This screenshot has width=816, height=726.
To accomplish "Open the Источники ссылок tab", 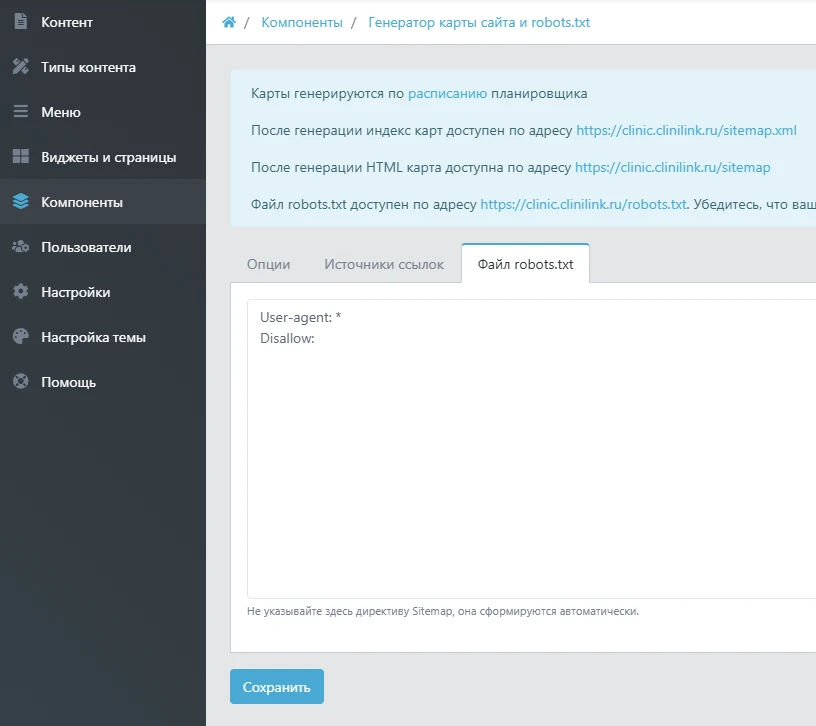I will click(384, 264).
